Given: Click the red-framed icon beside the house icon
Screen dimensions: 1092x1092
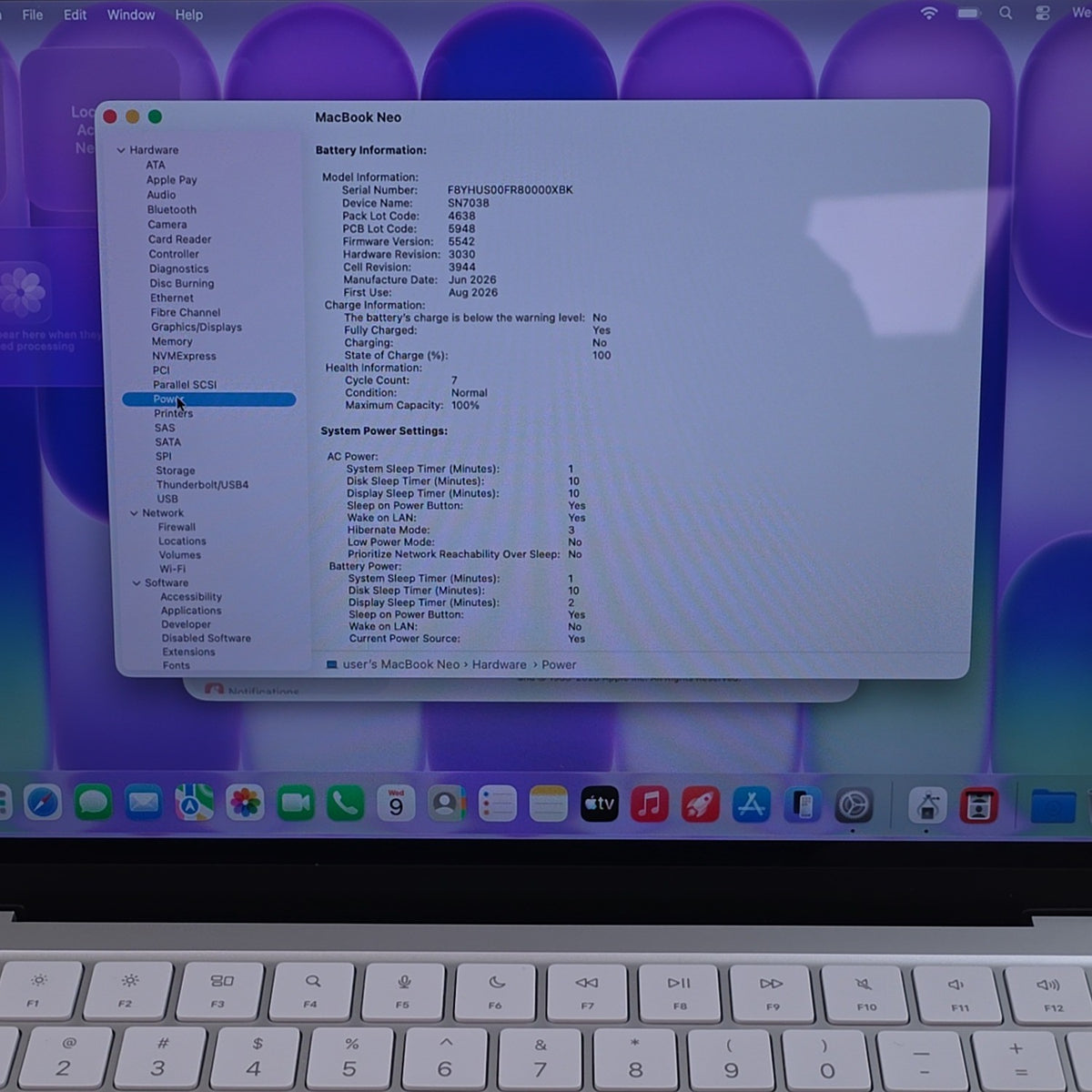Looking at the screenshot, I should [x=979, y=805].
